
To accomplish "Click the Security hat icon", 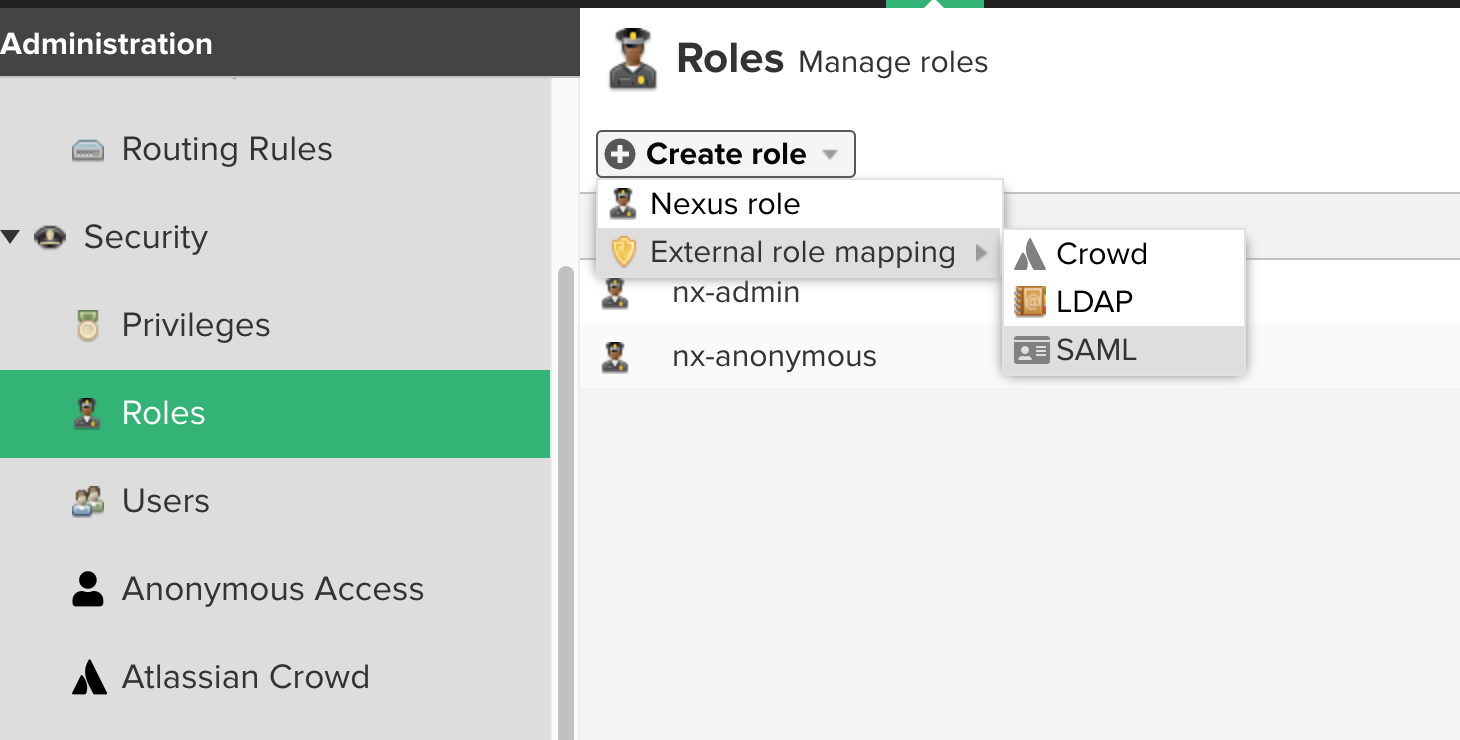I will coord(50,238).
